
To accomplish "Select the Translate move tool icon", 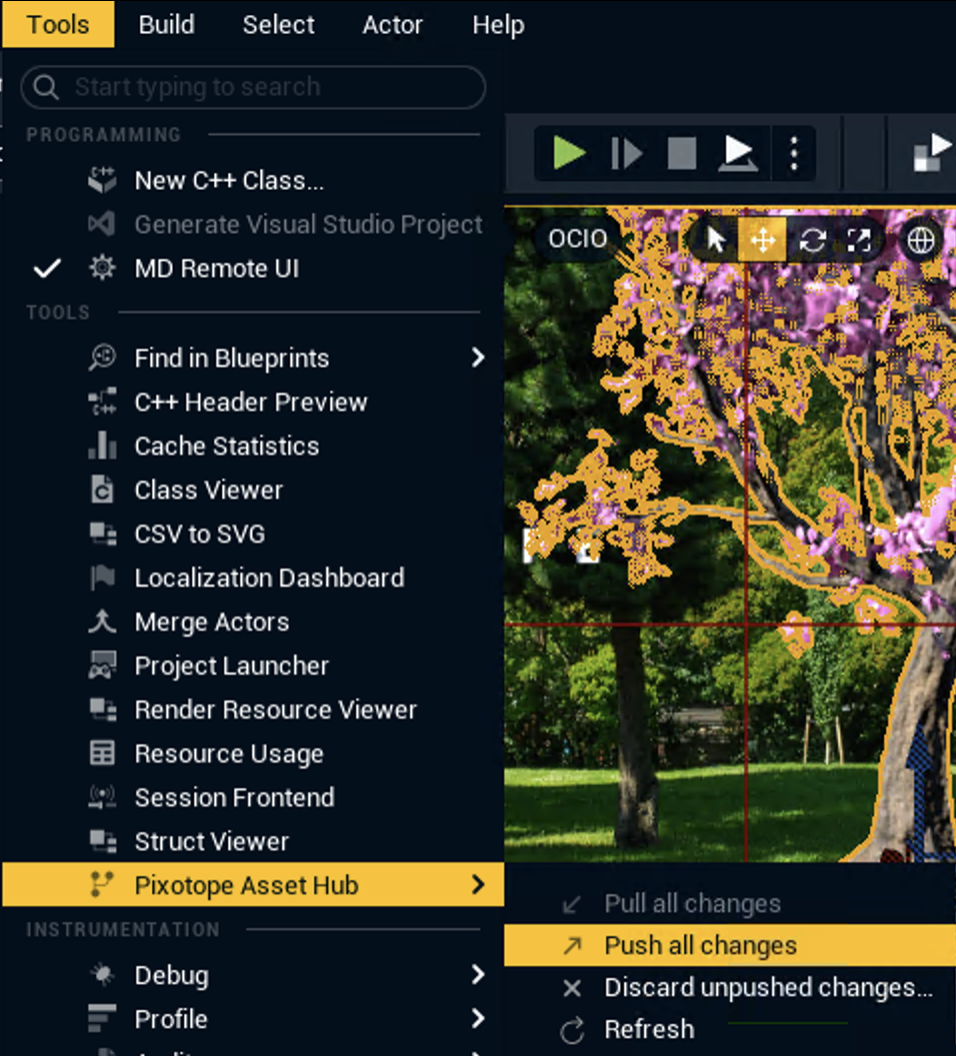I will (762, 240).
